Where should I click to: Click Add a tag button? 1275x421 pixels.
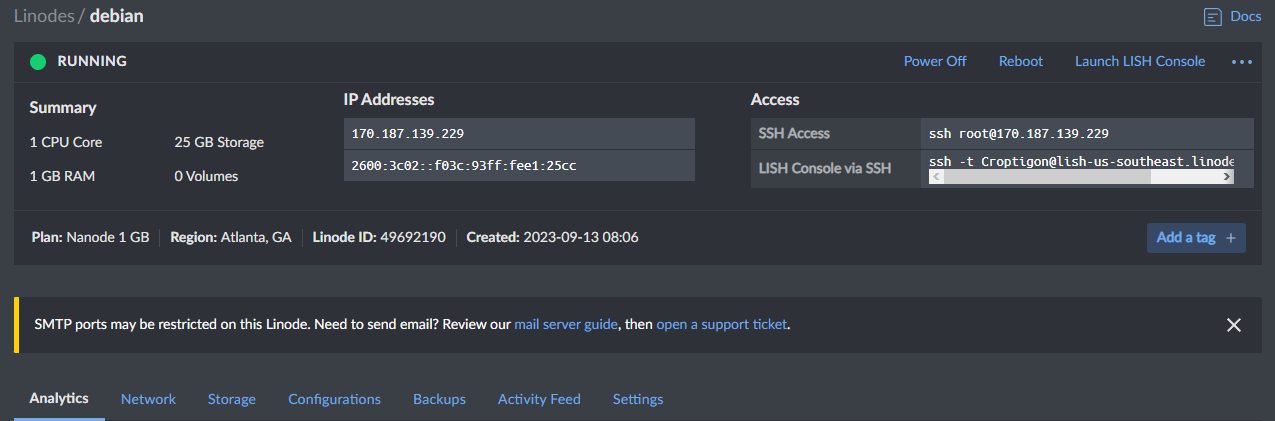tap(1196, 238)
